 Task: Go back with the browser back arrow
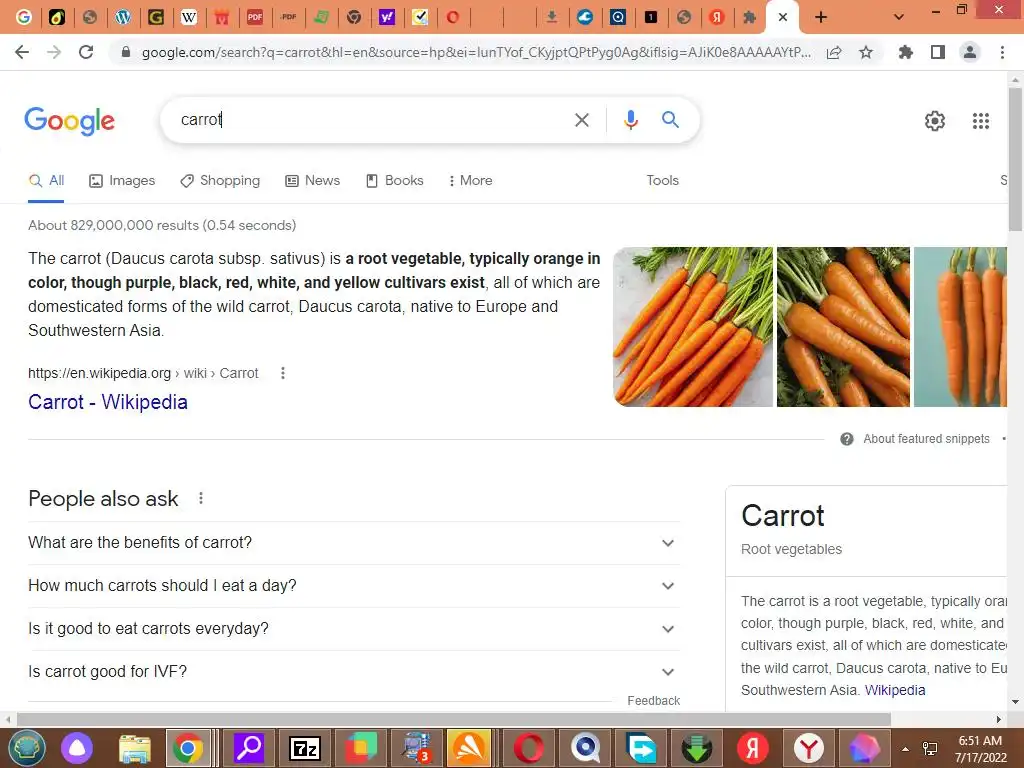tap(22, 52)
